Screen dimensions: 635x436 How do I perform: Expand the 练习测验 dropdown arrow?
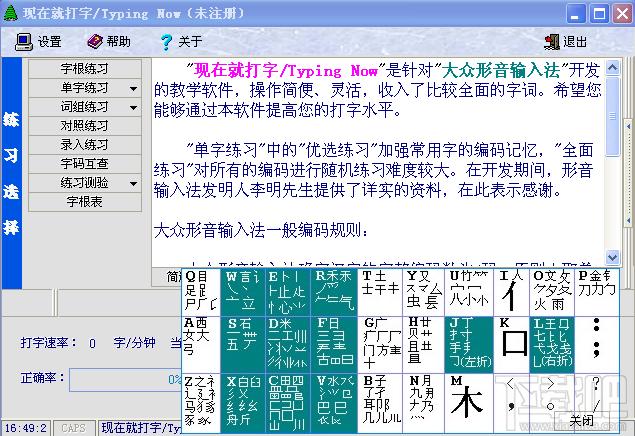pos(133,183)
